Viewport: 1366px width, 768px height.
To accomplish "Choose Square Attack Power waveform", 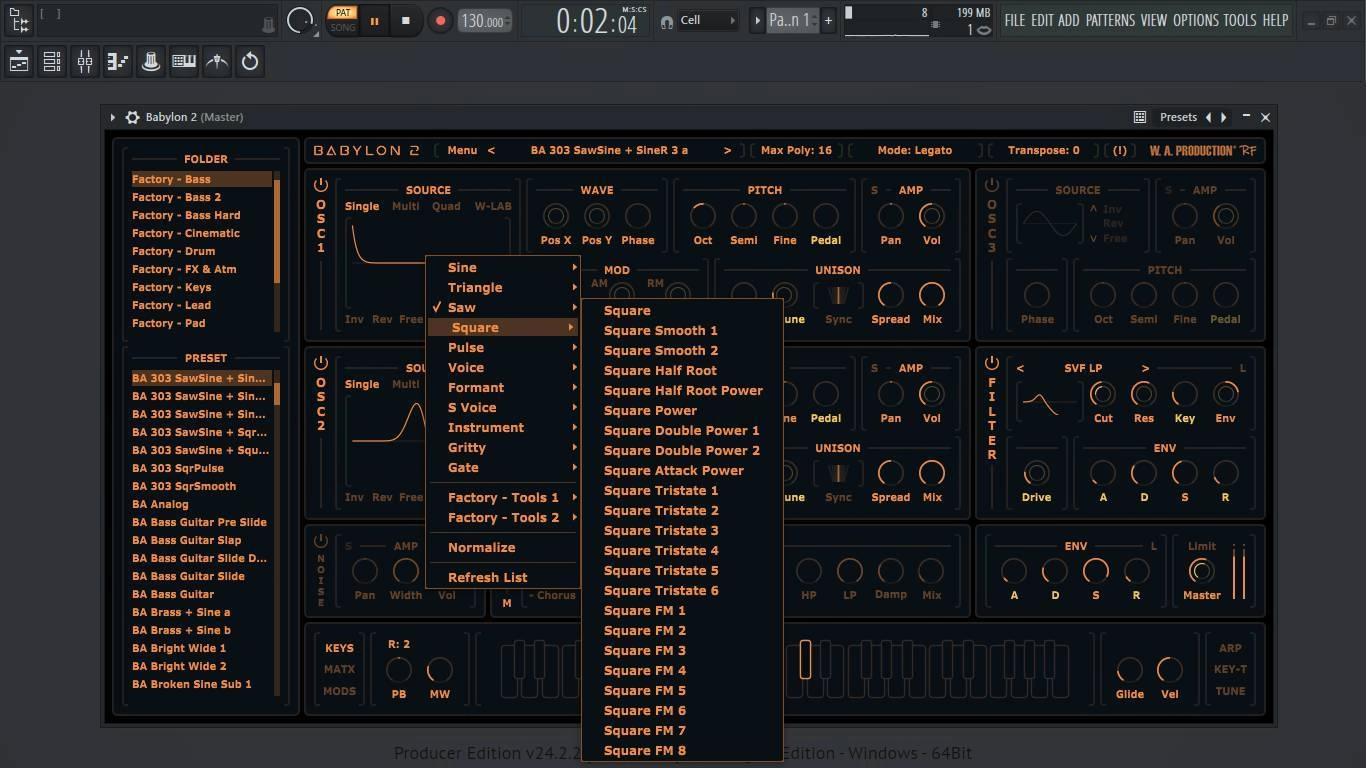I will click(682, 470).
